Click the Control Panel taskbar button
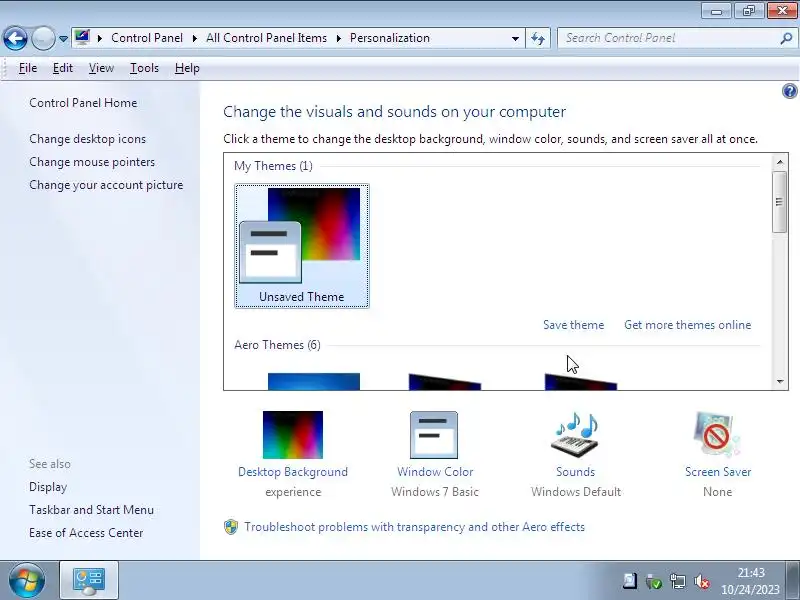This screenshot has height=600, width=800. [x=89, y=580]
